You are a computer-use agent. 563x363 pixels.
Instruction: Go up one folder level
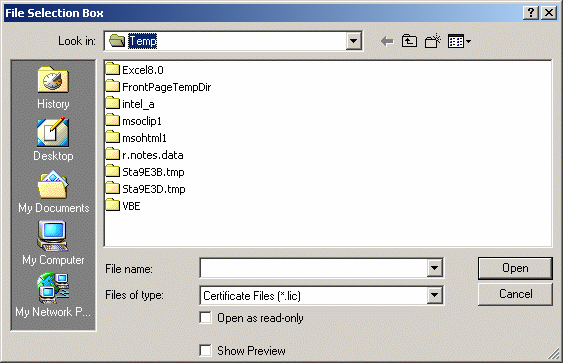pos(409,41)
